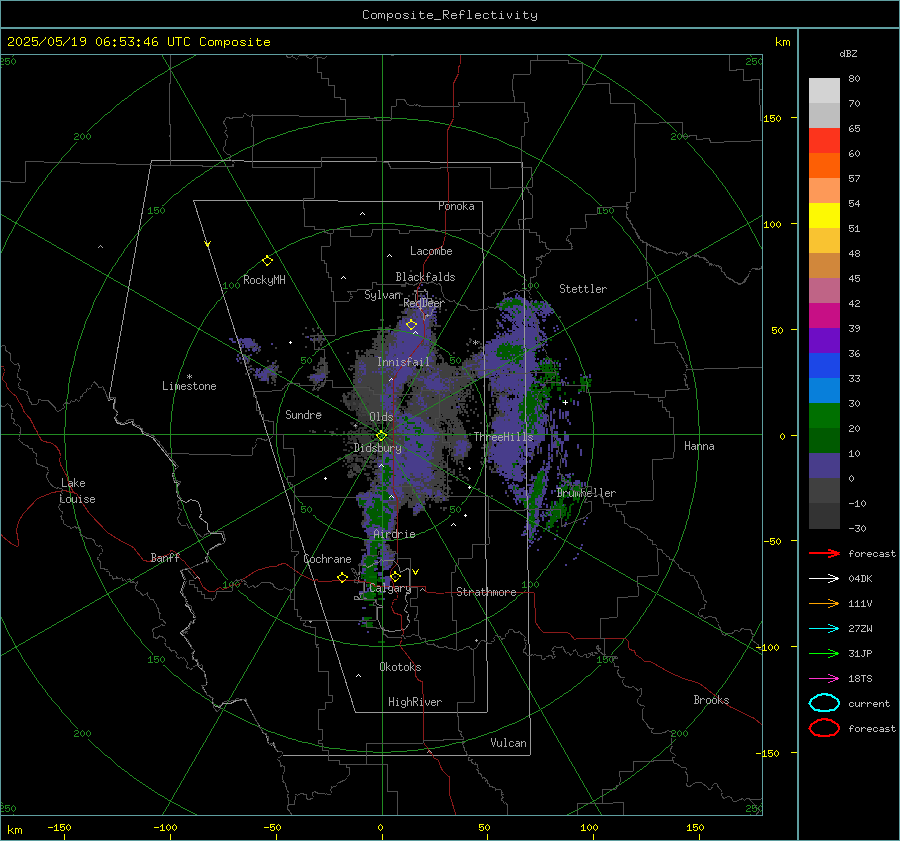Select the blue 33-36 dBZ color swatch
This screenshot has height=841, width=900.
tap(824, 366)
